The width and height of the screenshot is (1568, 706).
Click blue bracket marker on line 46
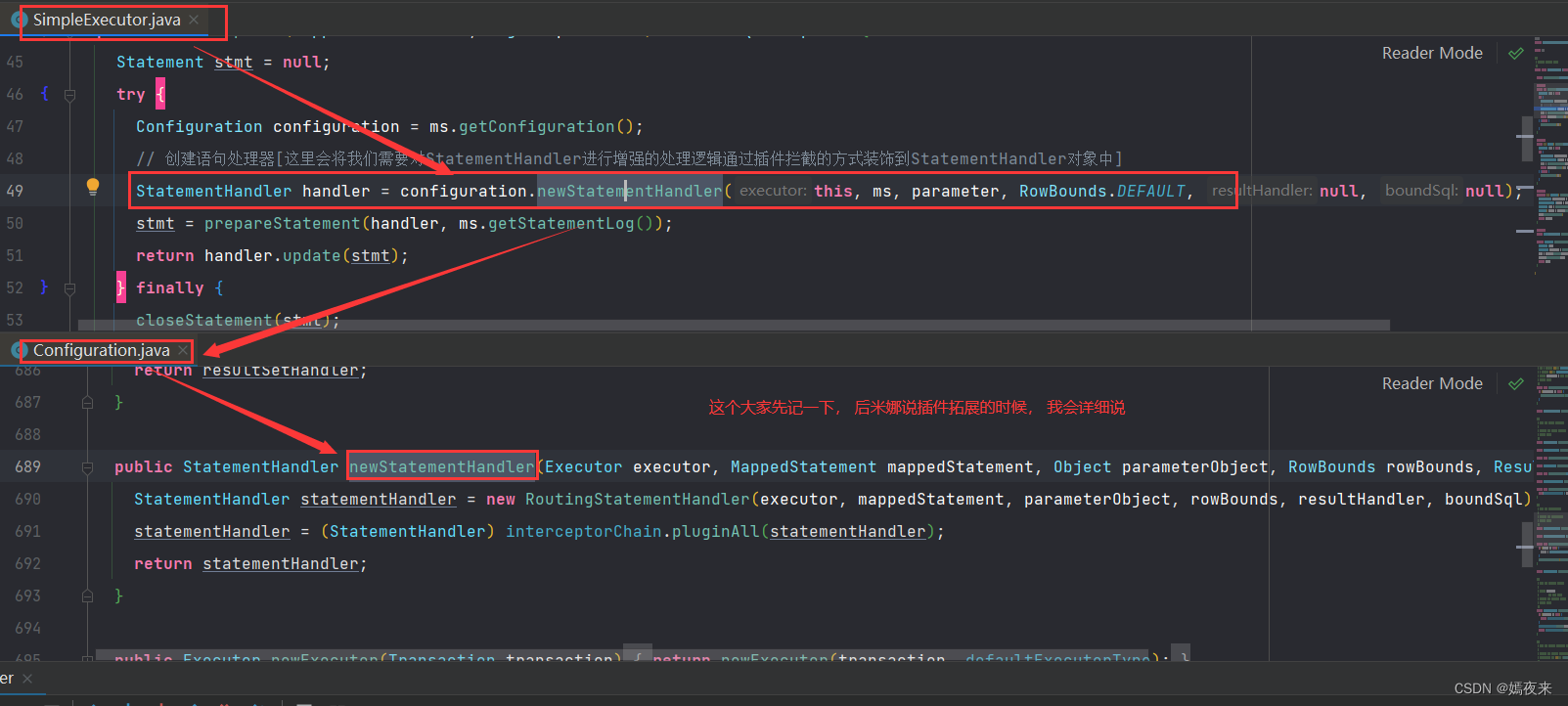(44, 94)
